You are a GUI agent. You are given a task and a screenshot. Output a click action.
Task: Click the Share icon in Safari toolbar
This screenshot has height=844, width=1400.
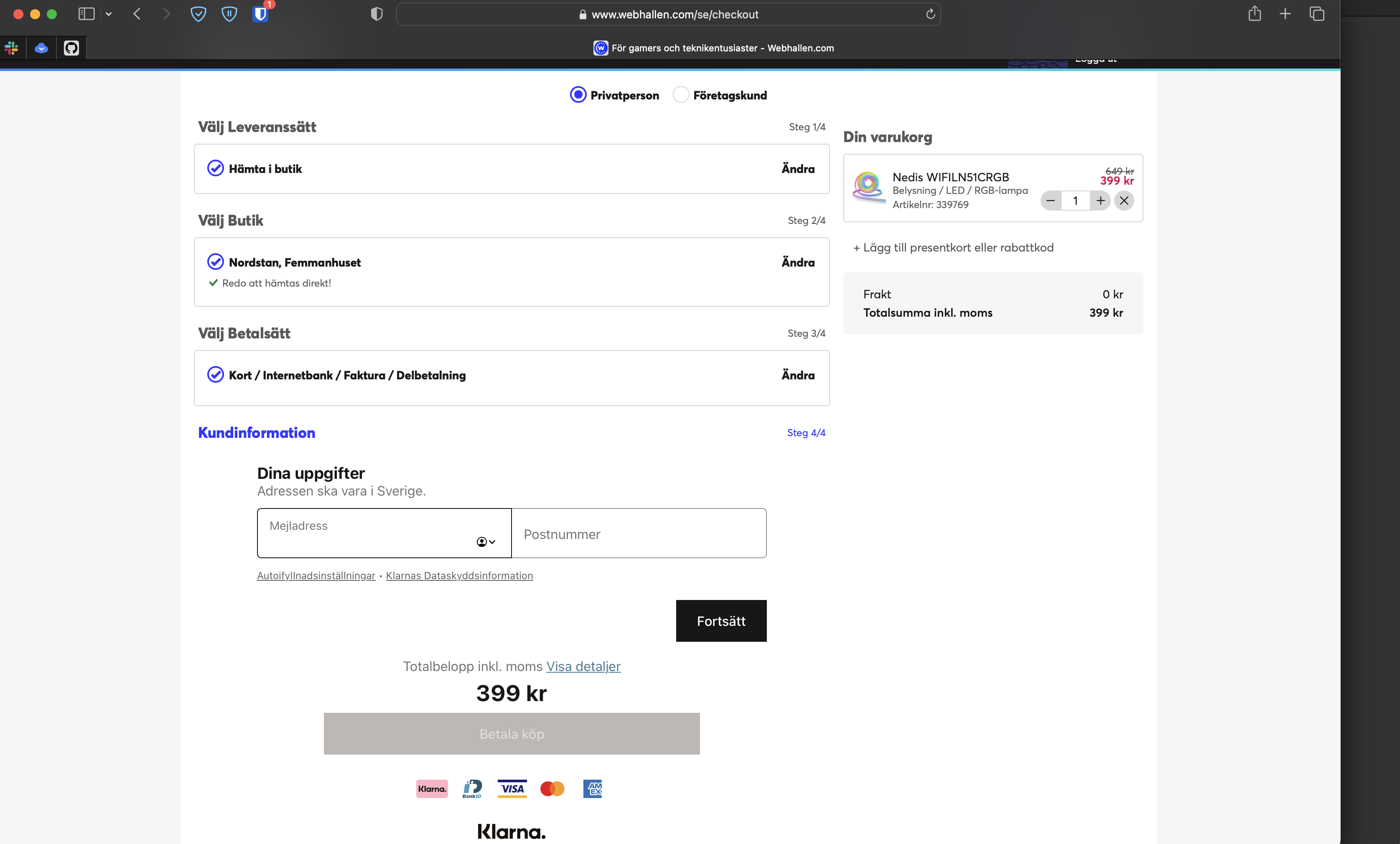(x=1255, y=14)
